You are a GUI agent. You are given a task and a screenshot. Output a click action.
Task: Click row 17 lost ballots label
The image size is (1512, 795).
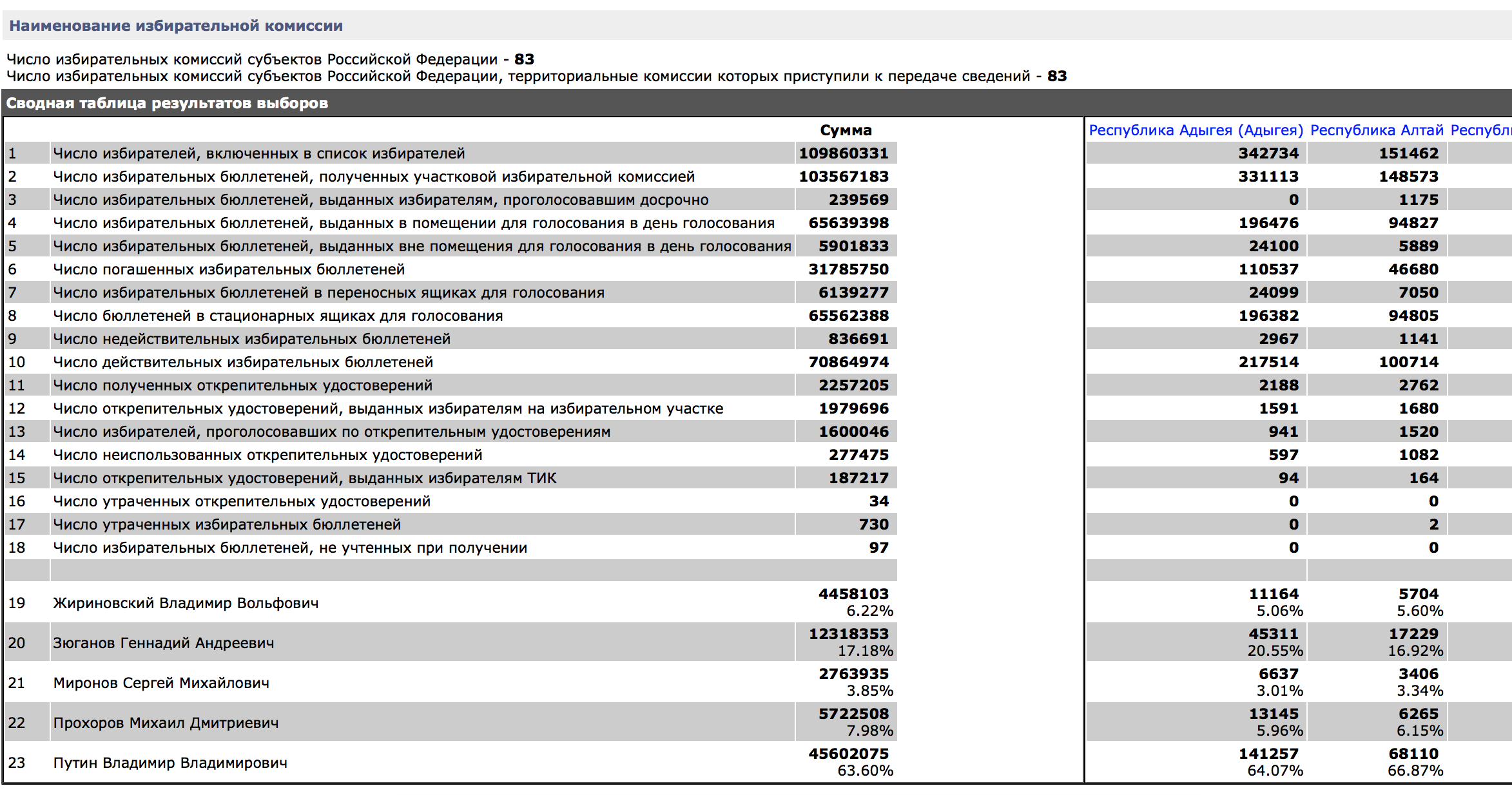pyautogui.click(x=227, y=524)
